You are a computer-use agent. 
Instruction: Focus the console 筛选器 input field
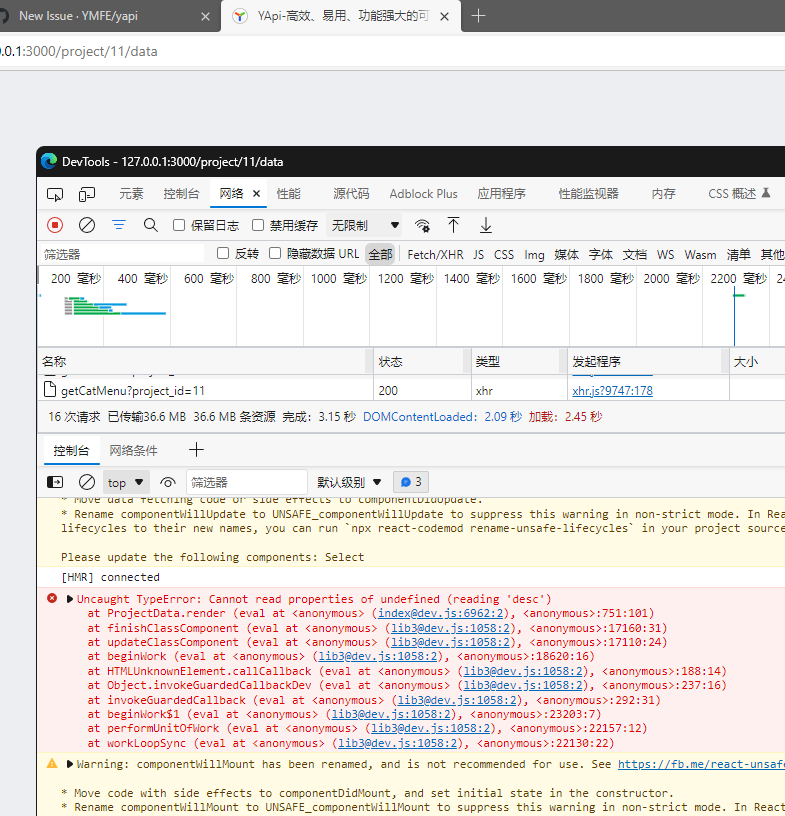tap(247, 482)
